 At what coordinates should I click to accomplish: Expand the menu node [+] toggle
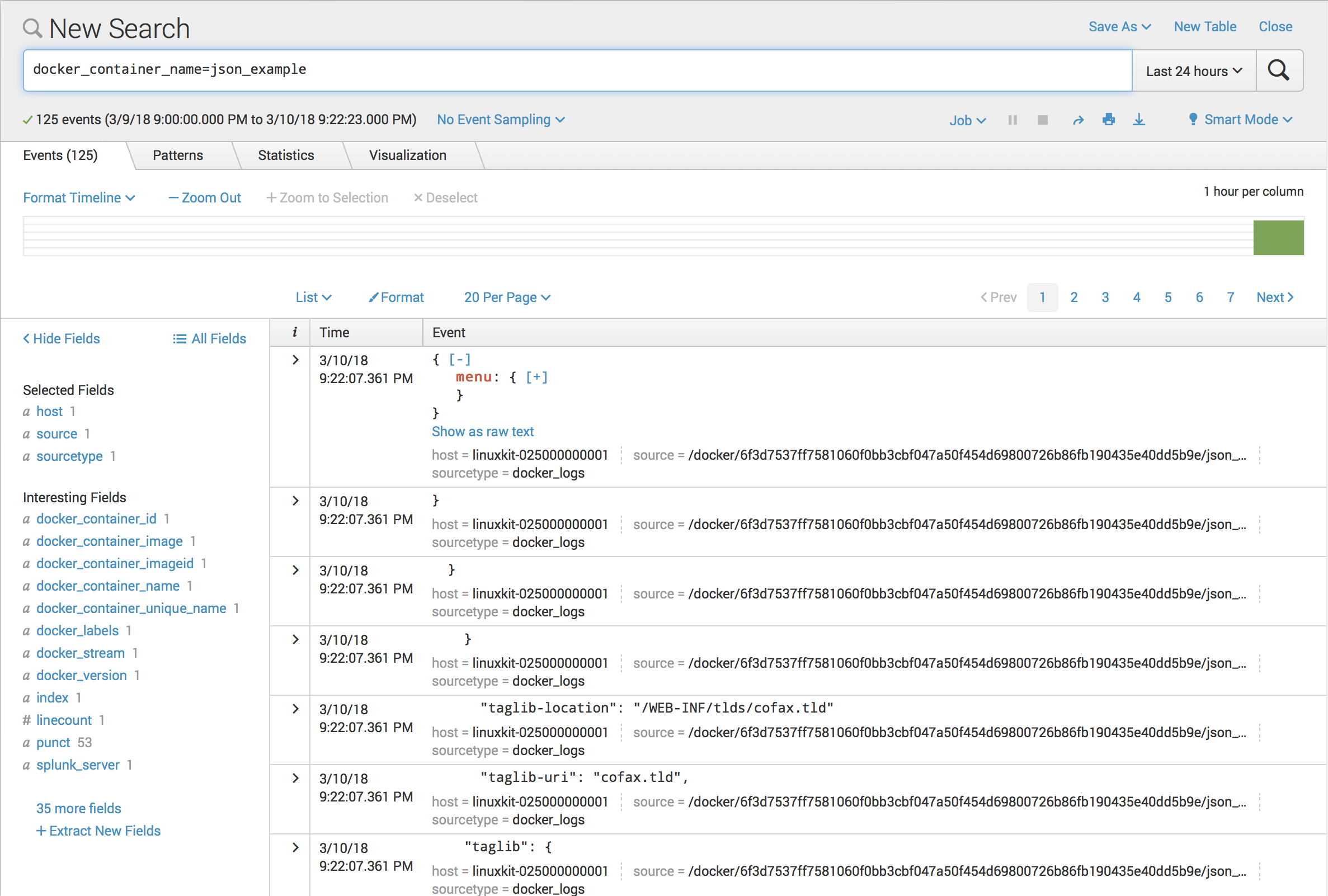coord(536,377)
